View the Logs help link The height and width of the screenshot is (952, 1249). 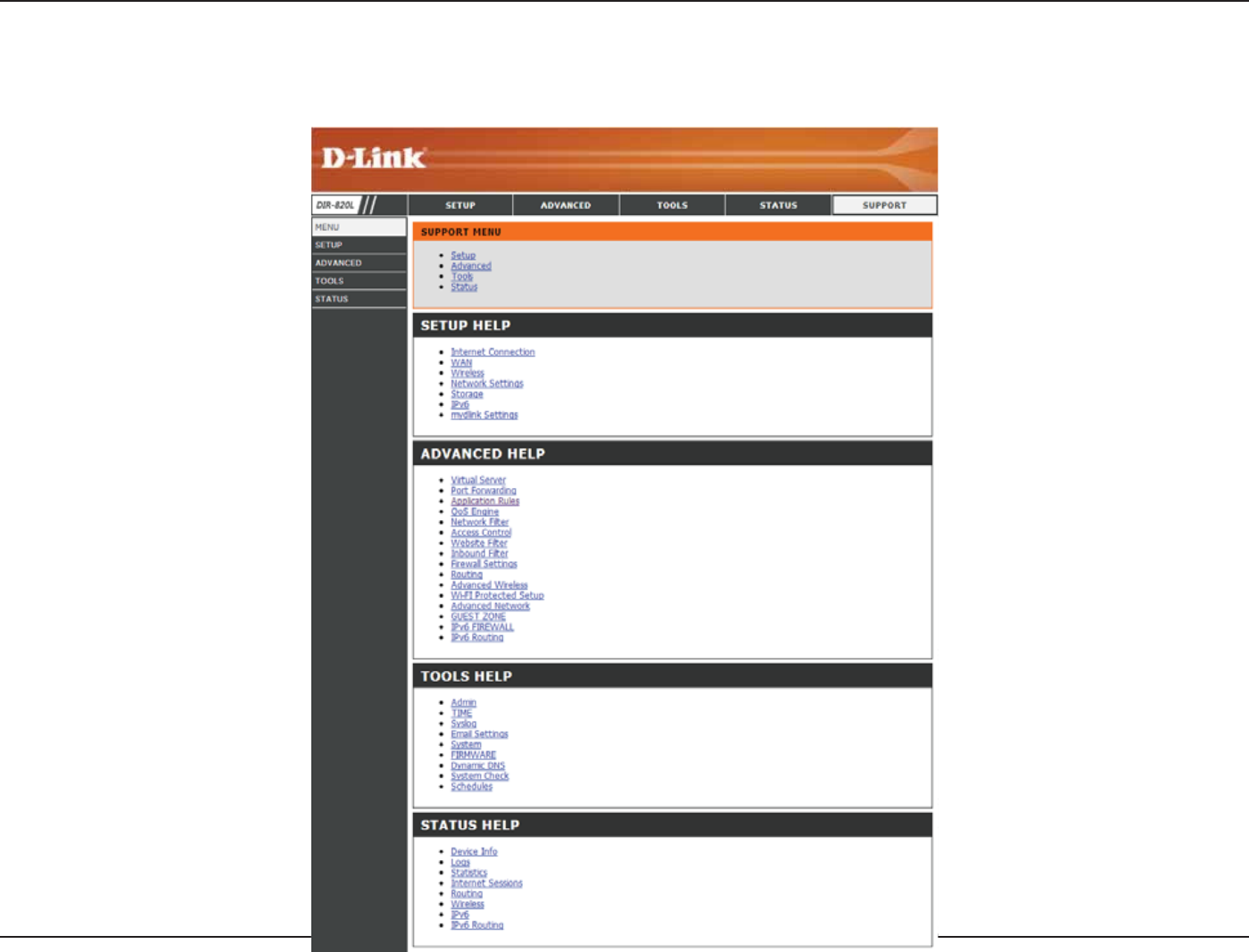coord(460,863)
